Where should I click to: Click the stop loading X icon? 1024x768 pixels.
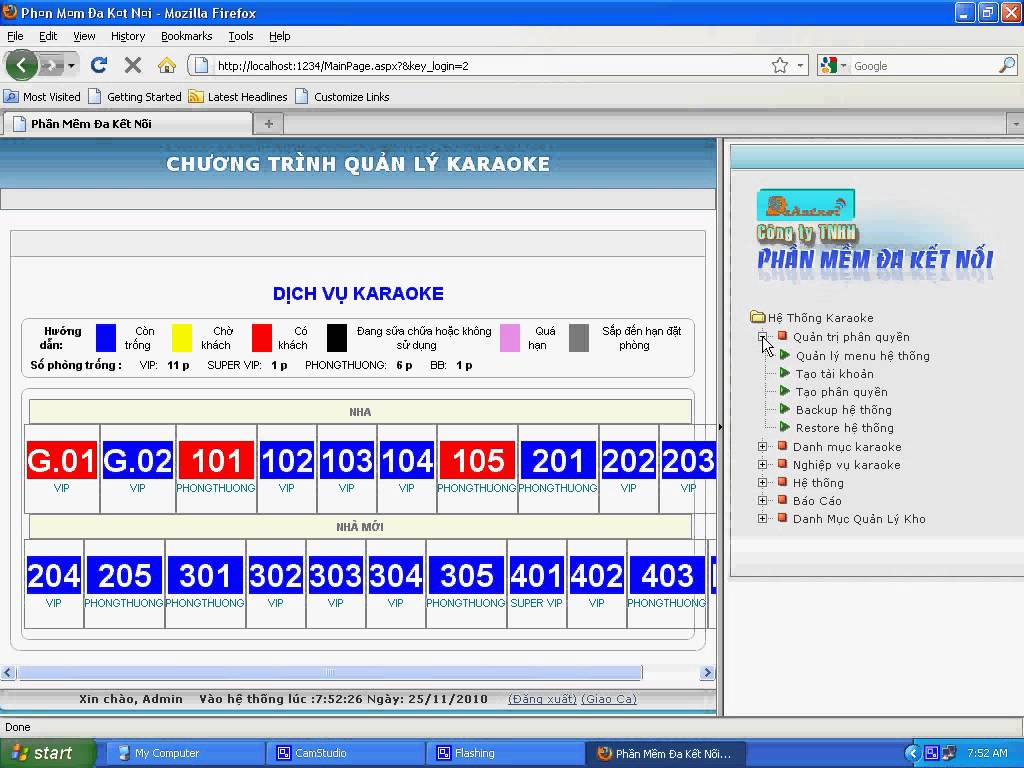[x=132, y=66]
